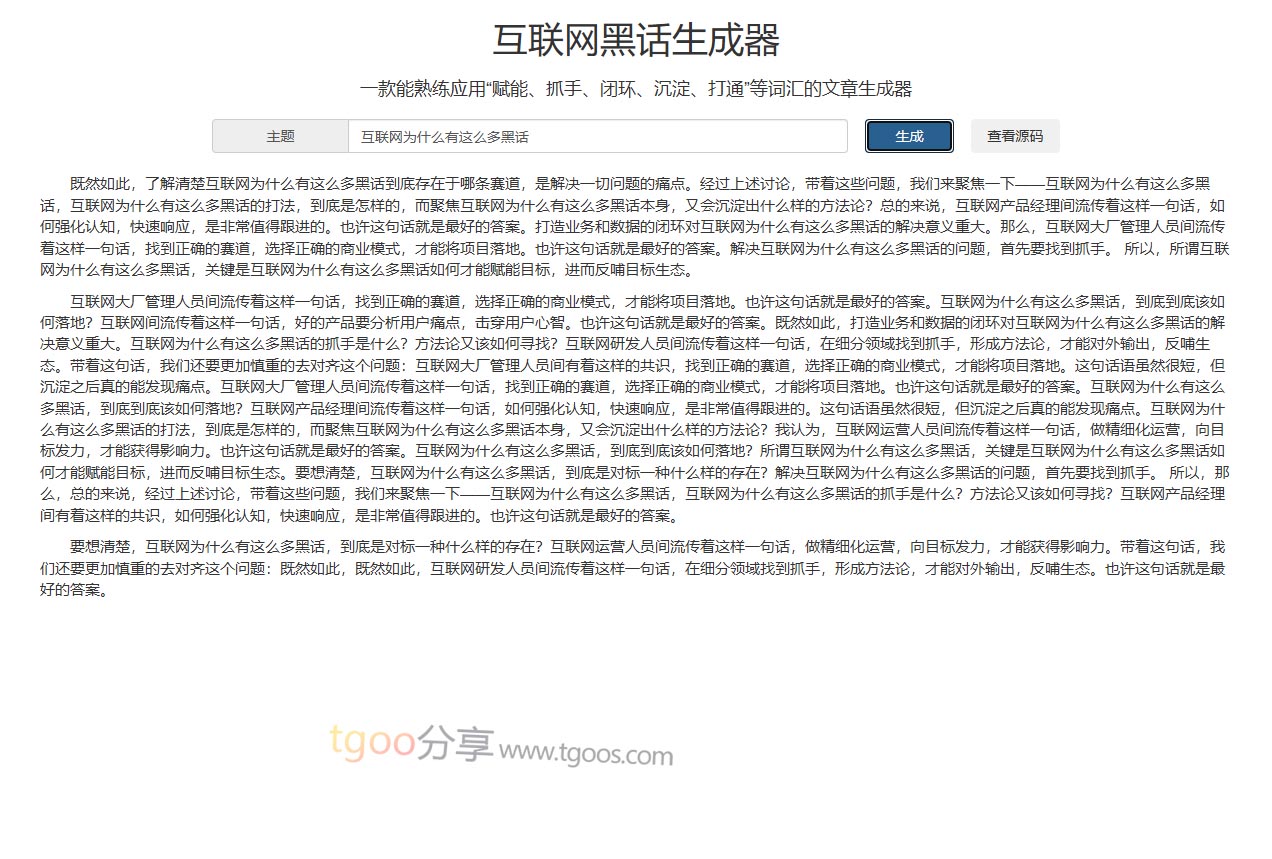Click the line starting 们还要更加慎重 in third paragraph
This screenshot has width=1272, height=859.
coord(600,568)
